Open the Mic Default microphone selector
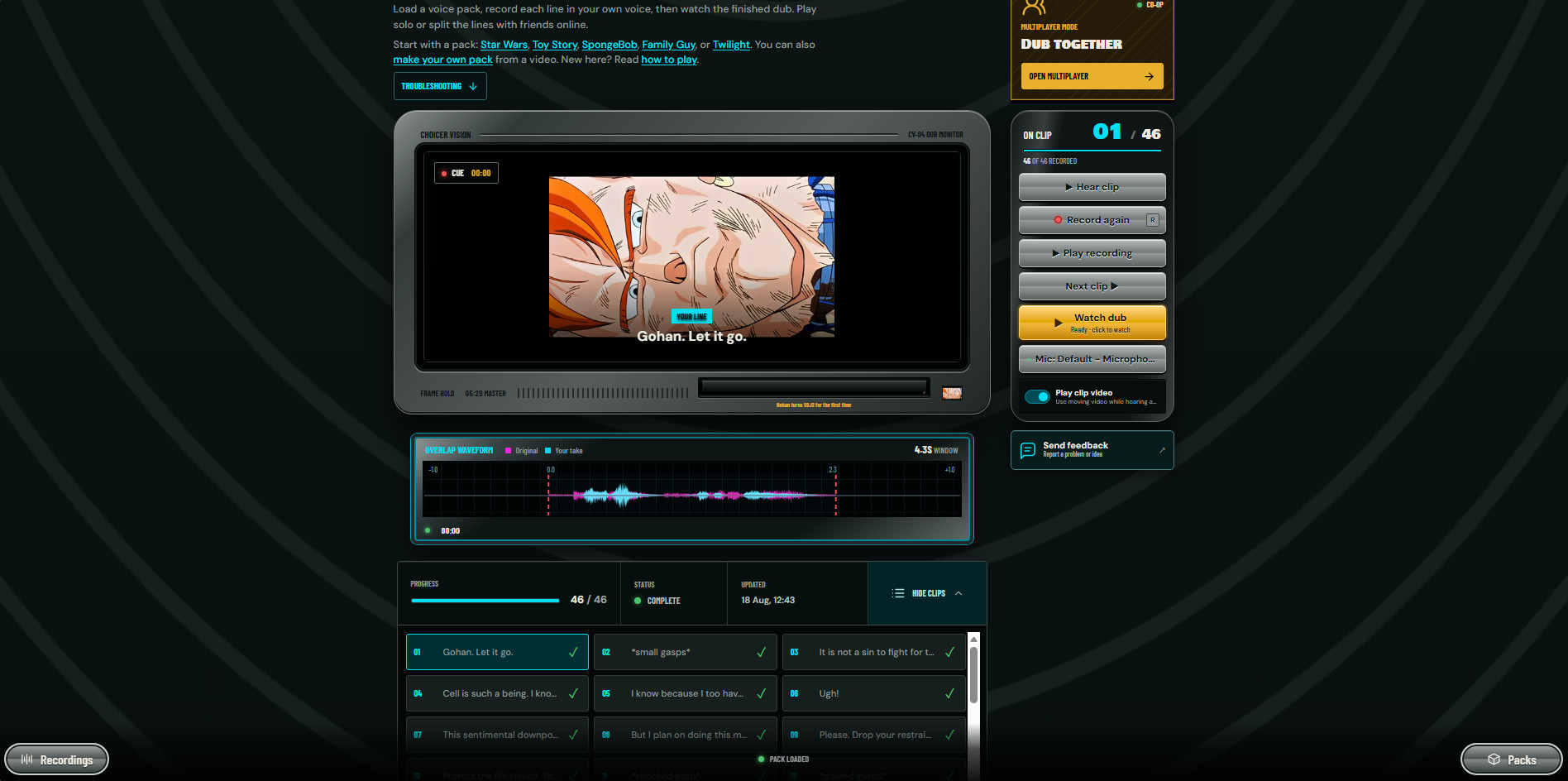 (x=1092, y=359)
